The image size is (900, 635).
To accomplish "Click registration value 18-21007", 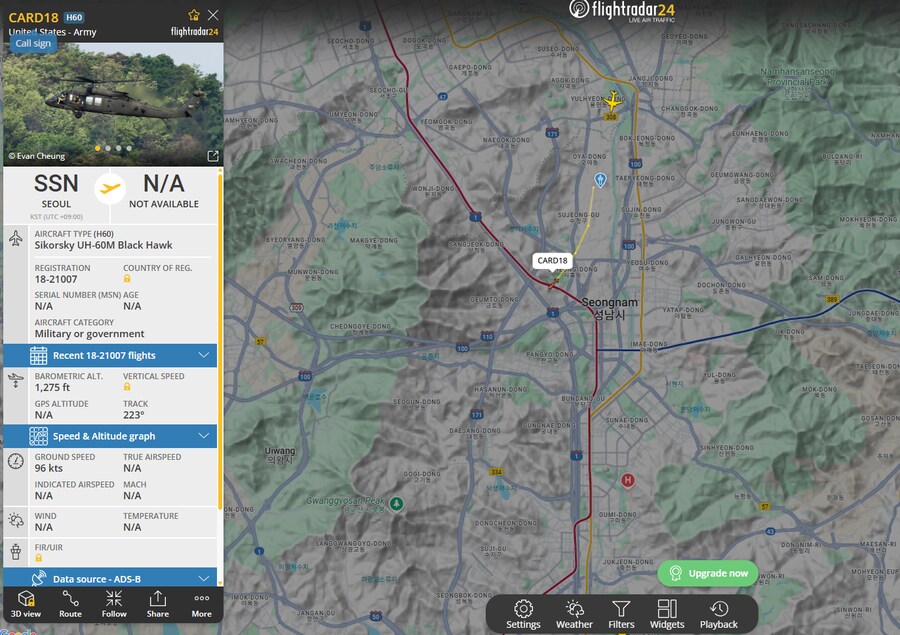I will [x=56, y=279].
